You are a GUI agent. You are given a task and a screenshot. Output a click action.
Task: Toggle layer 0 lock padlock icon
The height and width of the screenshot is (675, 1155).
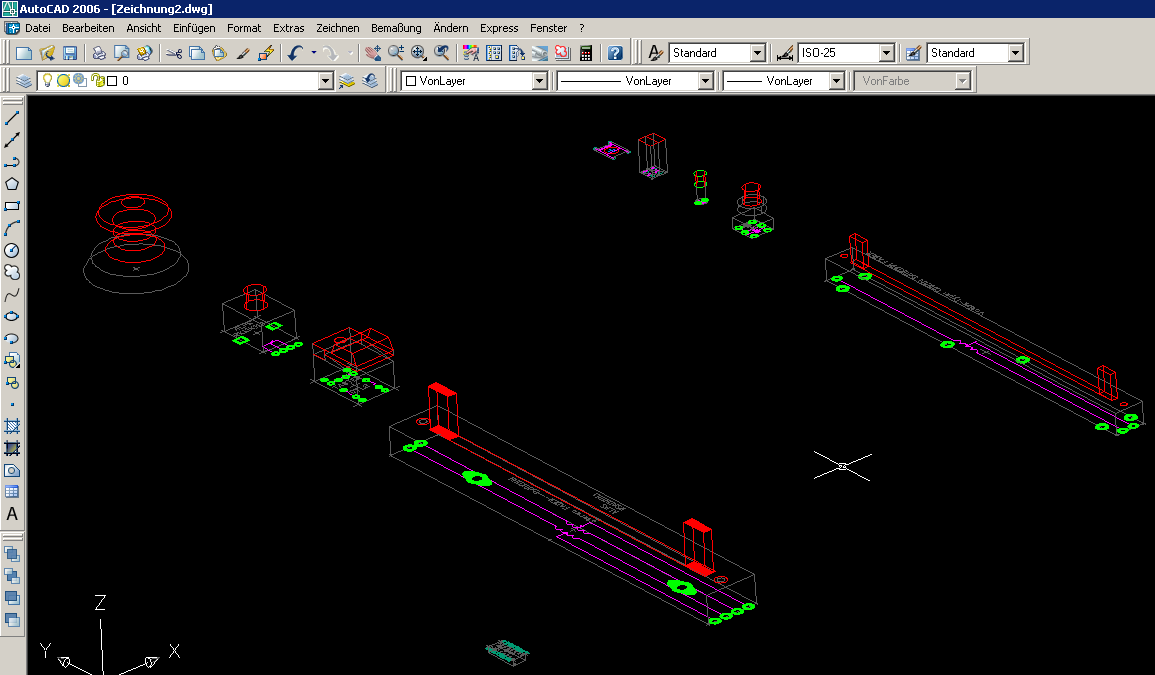click(x=97, y=81)
